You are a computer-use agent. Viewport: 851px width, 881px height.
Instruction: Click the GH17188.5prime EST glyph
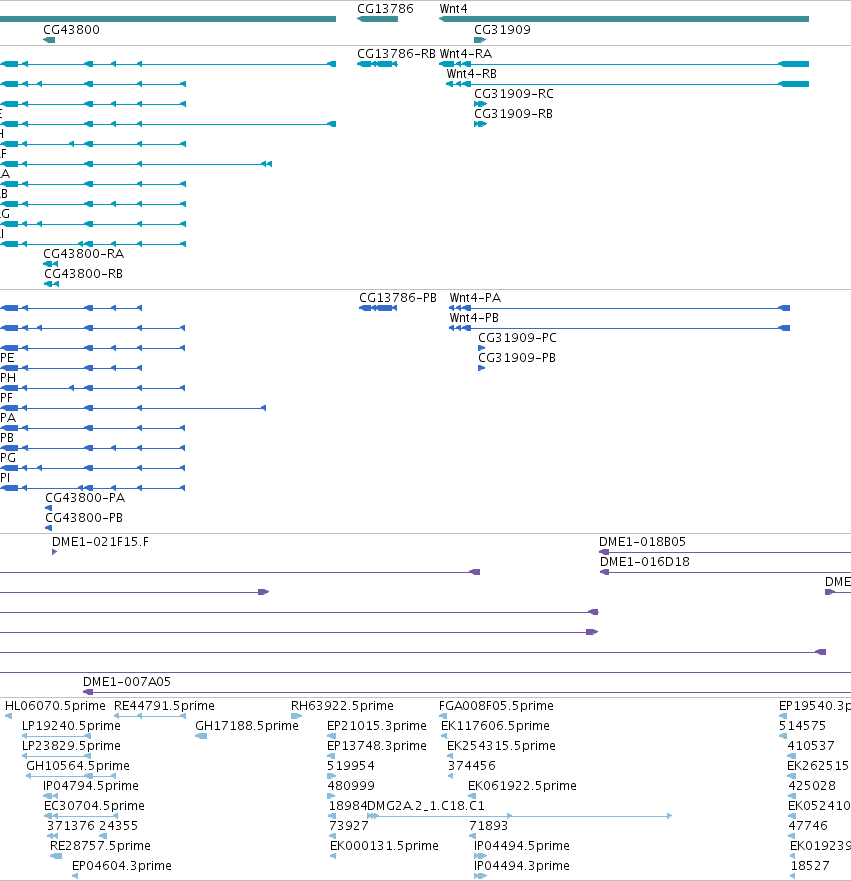201,736
